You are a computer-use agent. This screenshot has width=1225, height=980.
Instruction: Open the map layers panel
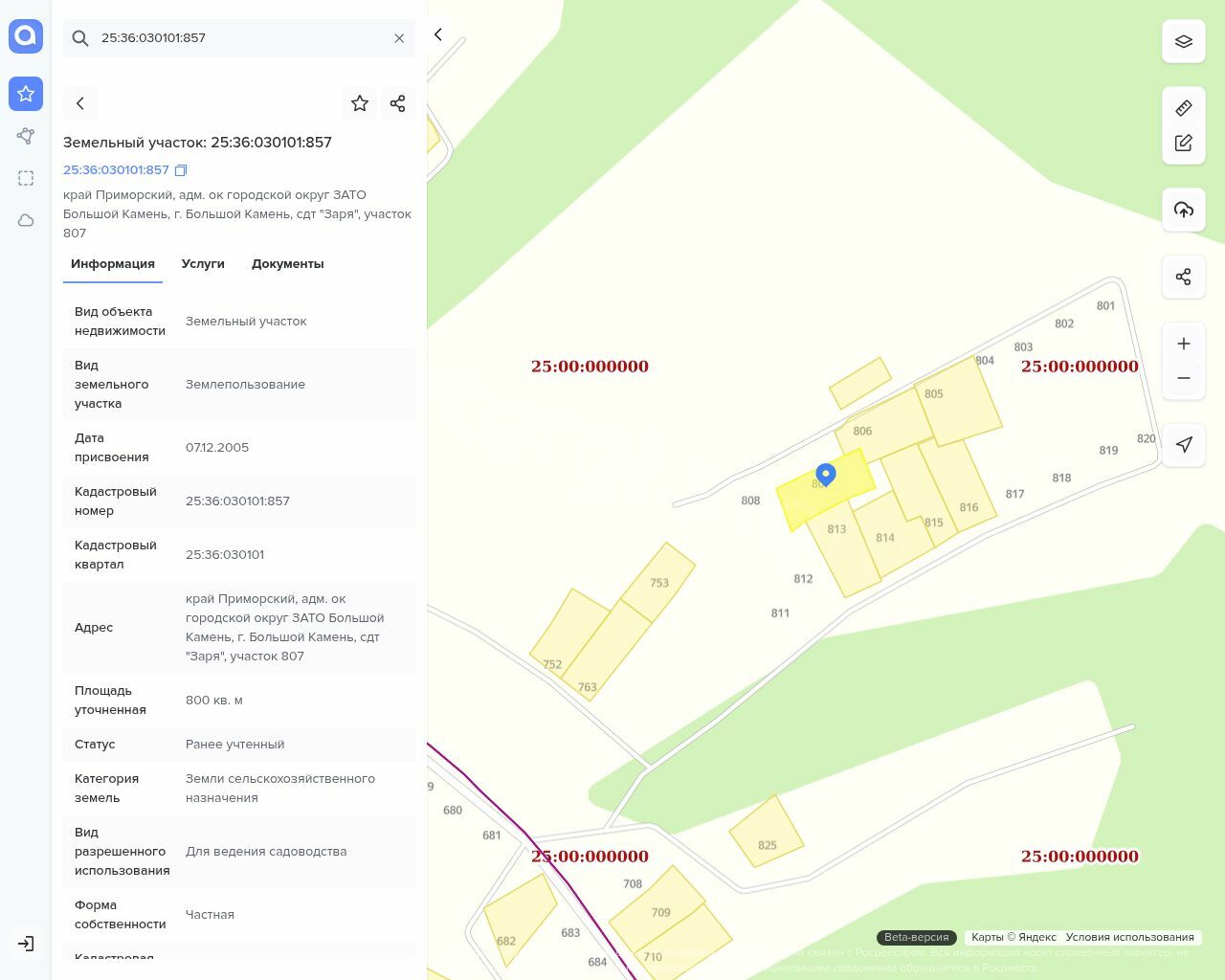1183,41
